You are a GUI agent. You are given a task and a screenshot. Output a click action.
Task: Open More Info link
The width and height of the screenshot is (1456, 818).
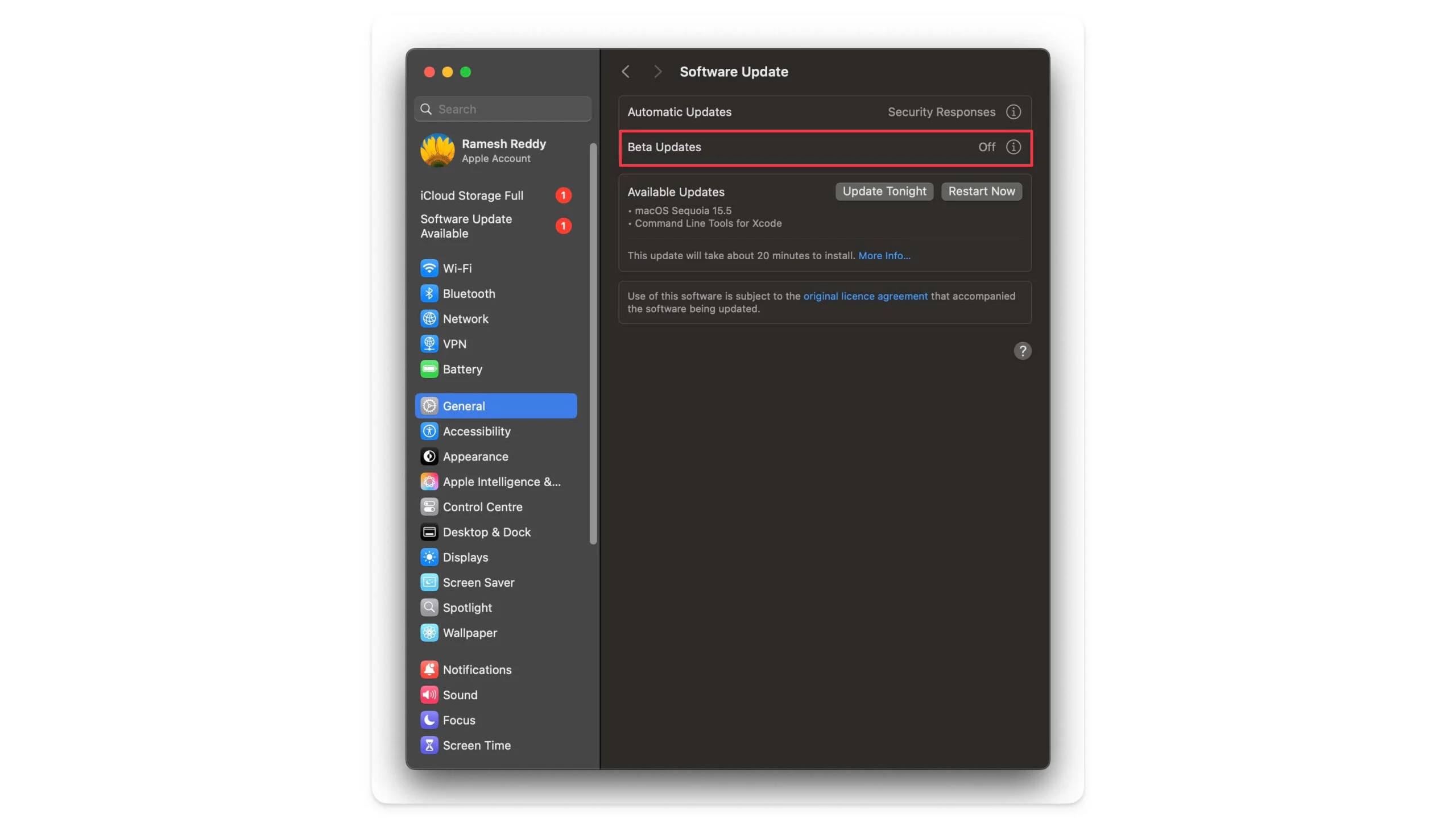[x=884, y=256]
